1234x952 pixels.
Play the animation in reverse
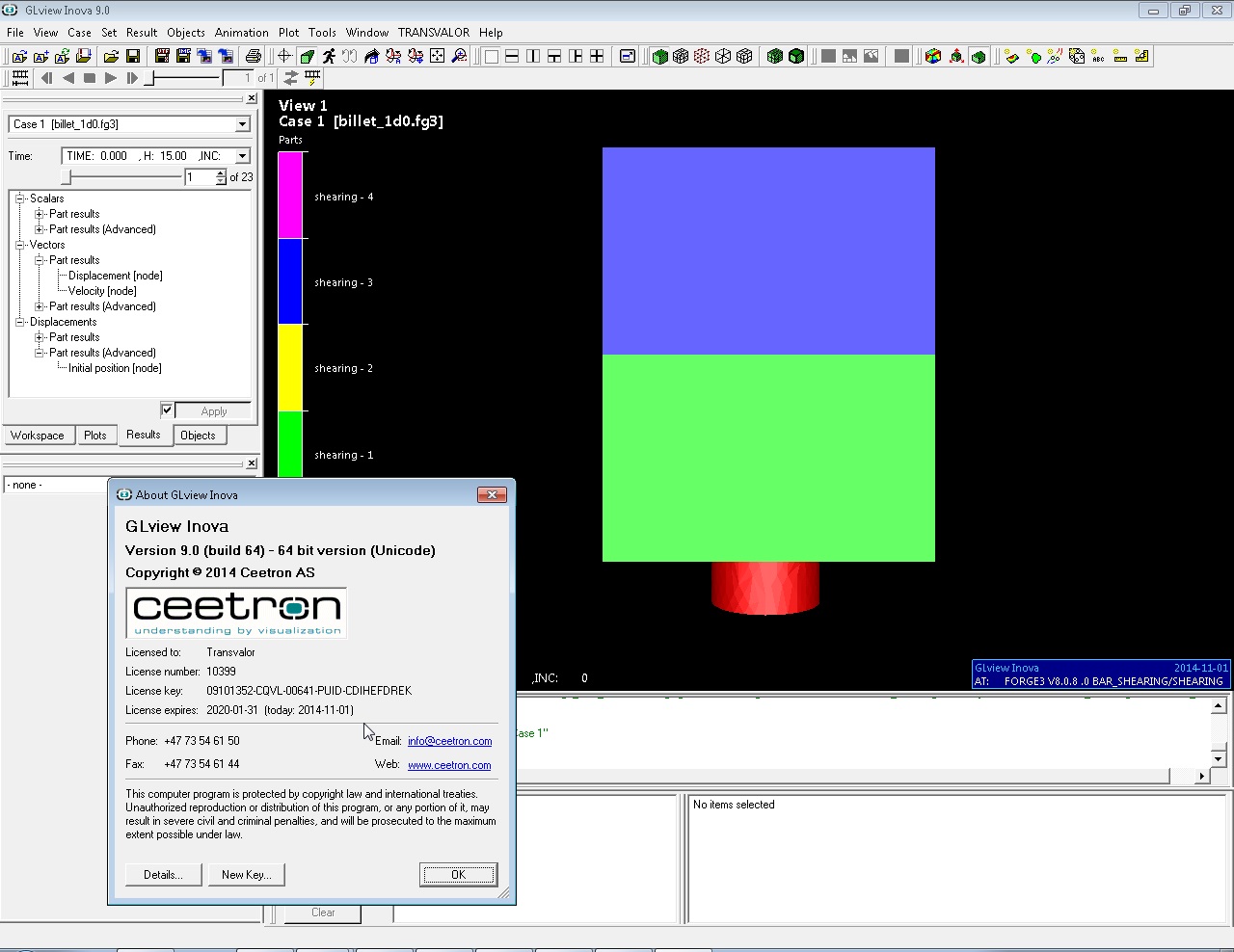pos(68,78)
